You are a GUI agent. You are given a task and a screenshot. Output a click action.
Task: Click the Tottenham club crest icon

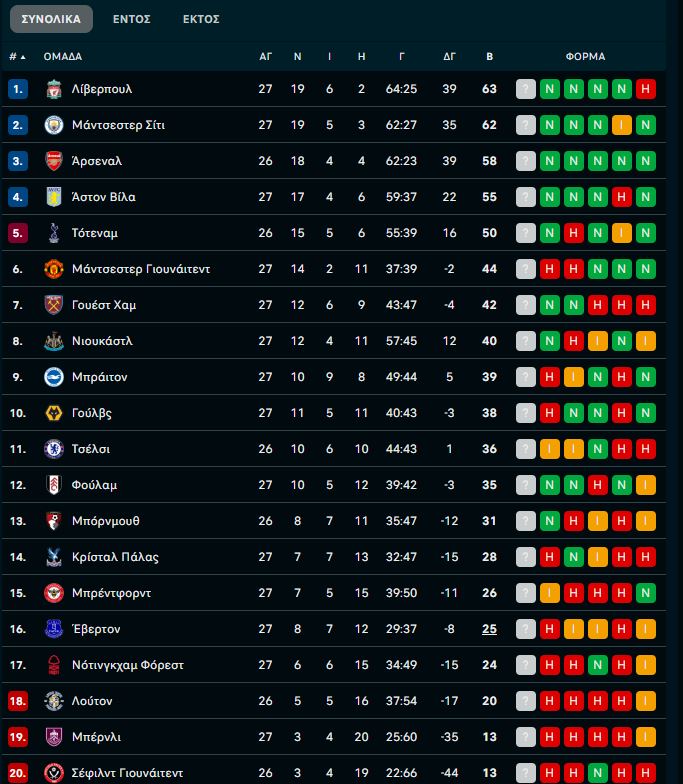tap(54, 233)
